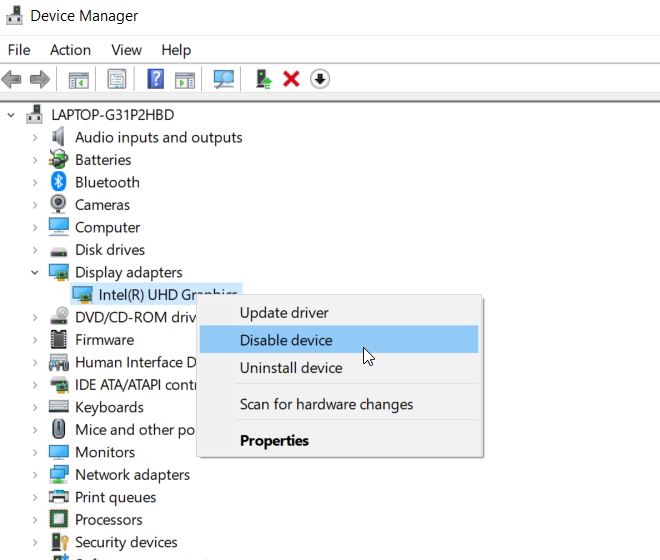The height and width of the screenshot is (560, 660).
Task: Click the Cameras webcam icon
Action: (x=58, y=204)
